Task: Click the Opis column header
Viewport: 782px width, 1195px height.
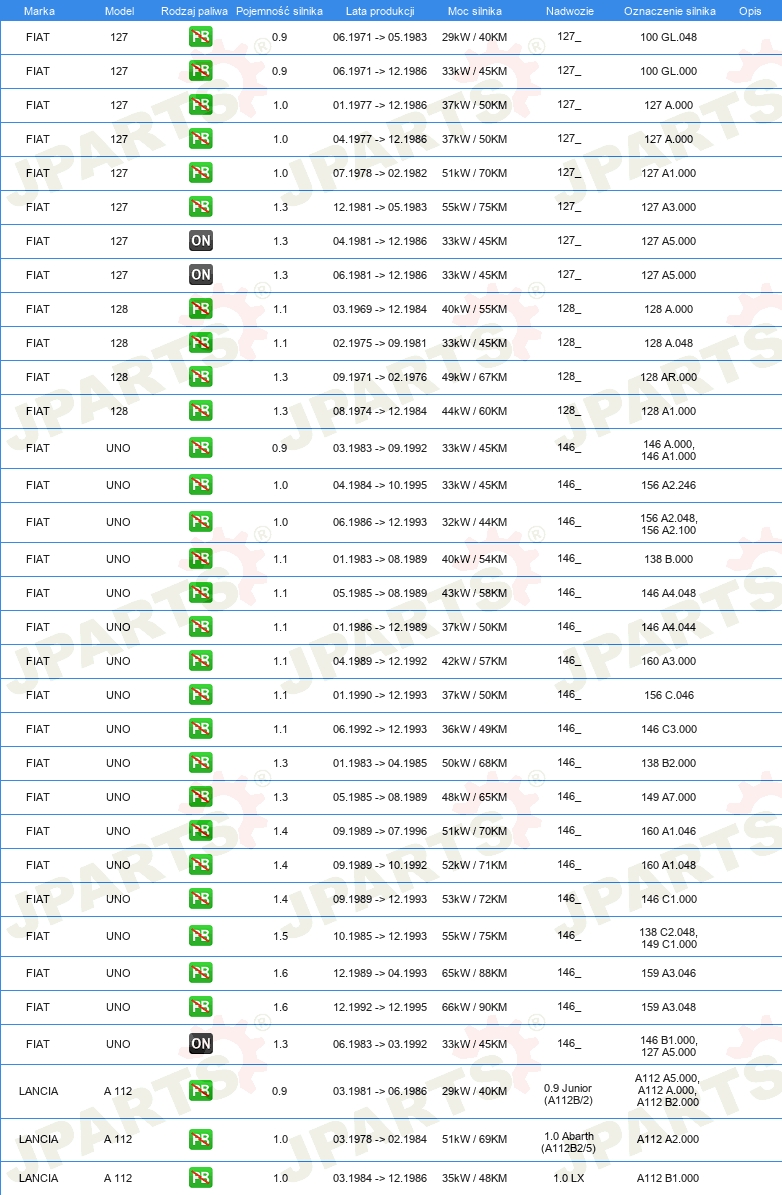Action: [750, 11]
